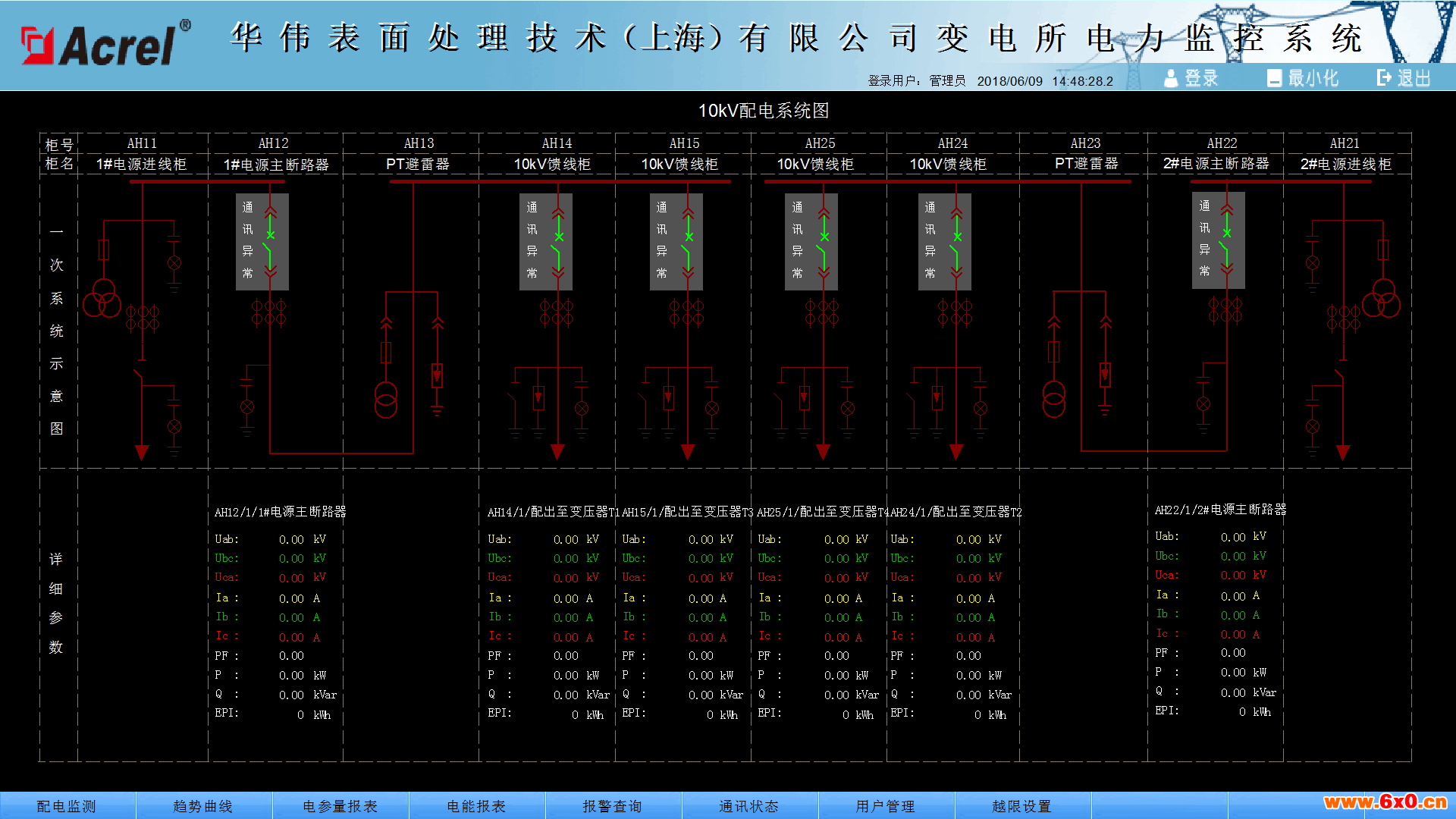The image size is (1456, 819).
Task: Click the AH12/1/1#电源主断路器 parameter title
Action: click(281, 513)
